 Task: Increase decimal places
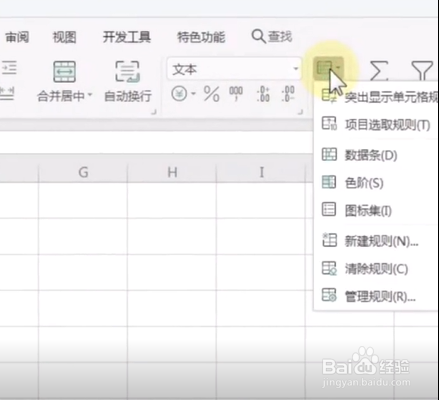pyautogui.click(x=263, y=94)
